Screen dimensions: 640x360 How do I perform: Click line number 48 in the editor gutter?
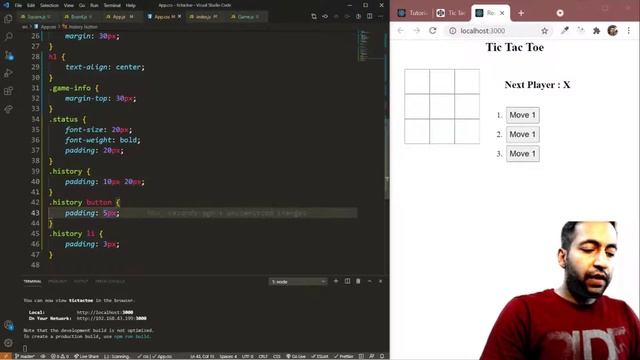coord(35,264)
